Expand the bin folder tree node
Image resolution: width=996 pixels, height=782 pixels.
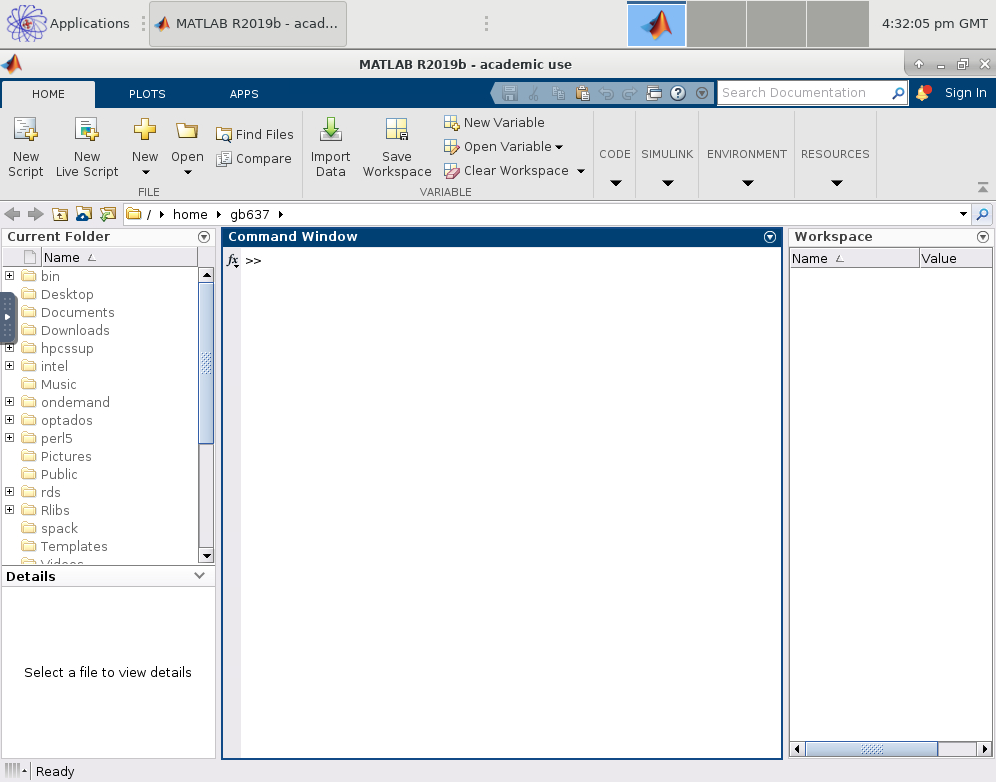pyautogui.click(x=10, y=276)
